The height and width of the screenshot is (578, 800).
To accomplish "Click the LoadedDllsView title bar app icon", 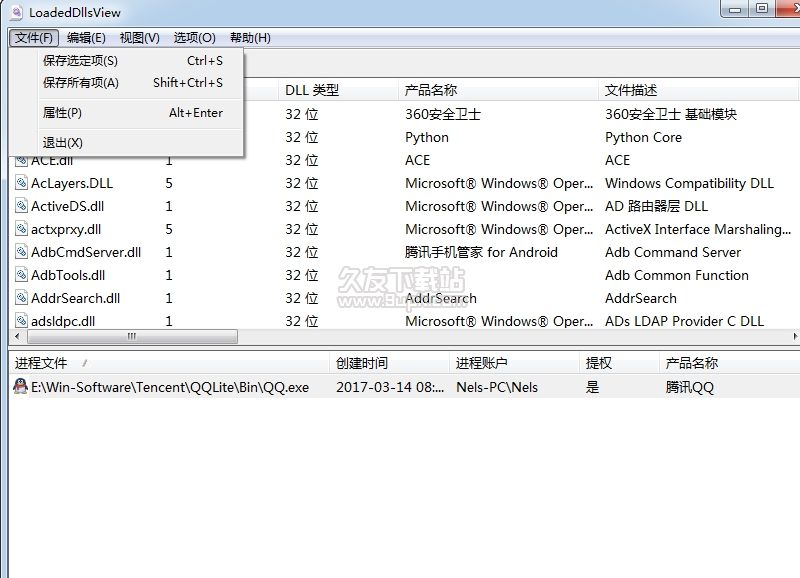I will 17,12.
